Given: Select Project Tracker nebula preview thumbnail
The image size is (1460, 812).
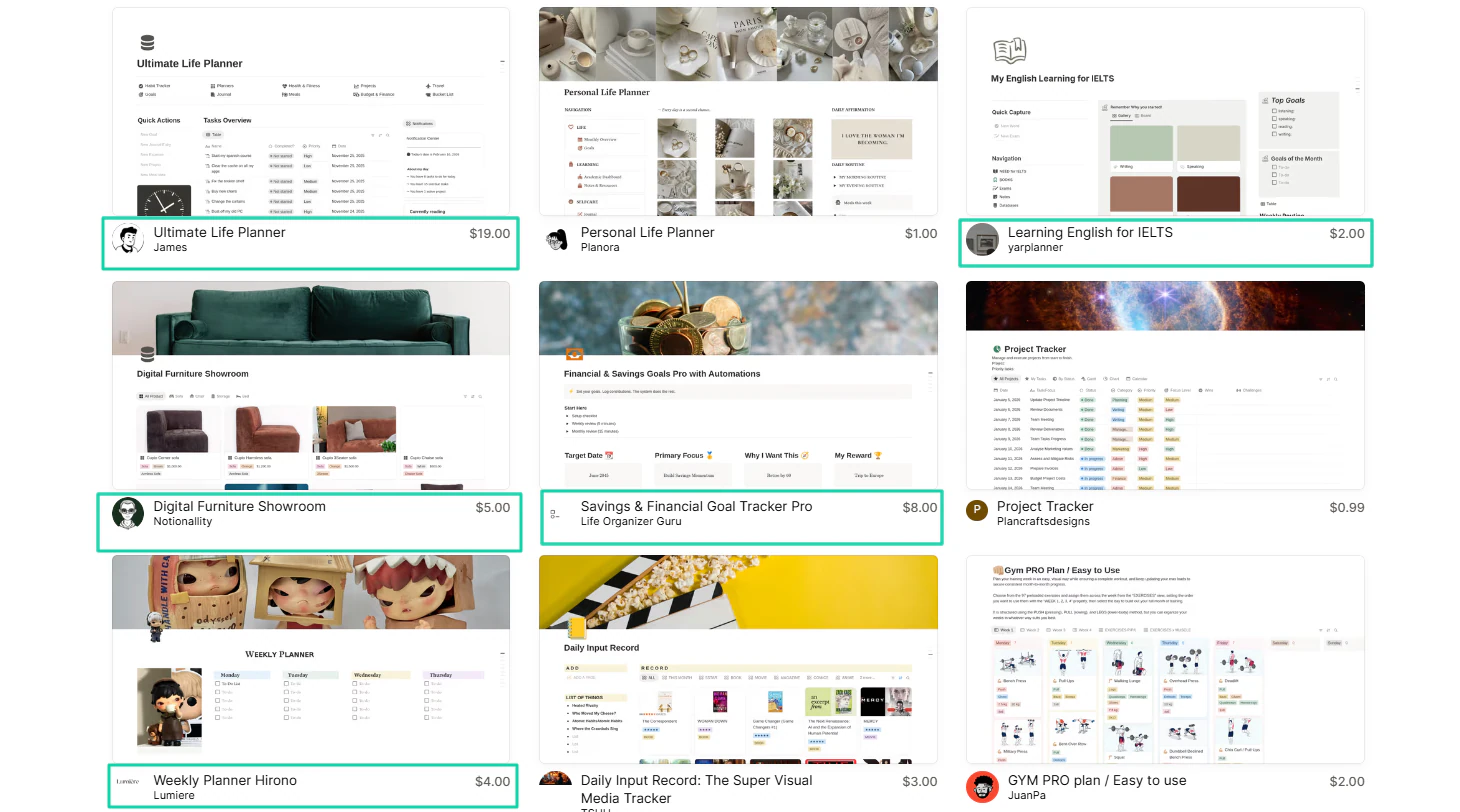Looking at the screenshot, I should 1165,385.
